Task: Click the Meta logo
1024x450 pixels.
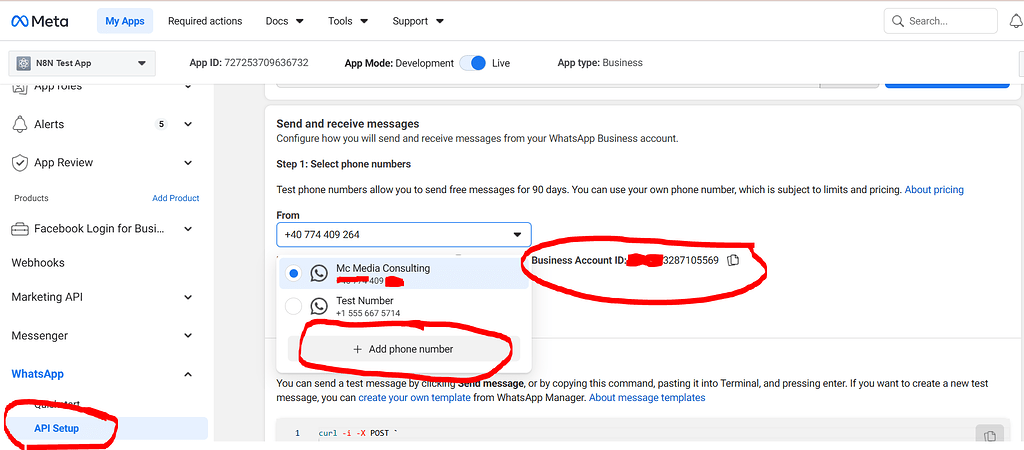Action: [39, 21]
